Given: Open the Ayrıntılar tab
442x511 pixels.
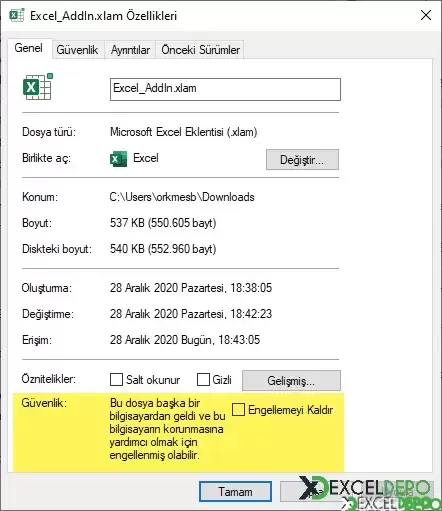Looking at the screenshot, I should click(x=130, y=50).
